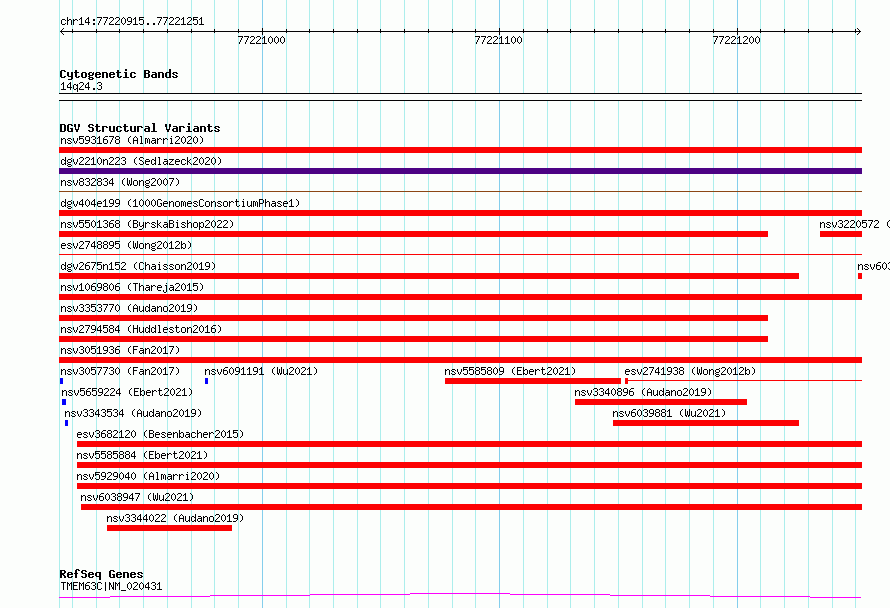This screenshot has width=890, height=608.
Task: Click the nsv5931678 (Almarri2020) variant label
Action: point(132,140)
